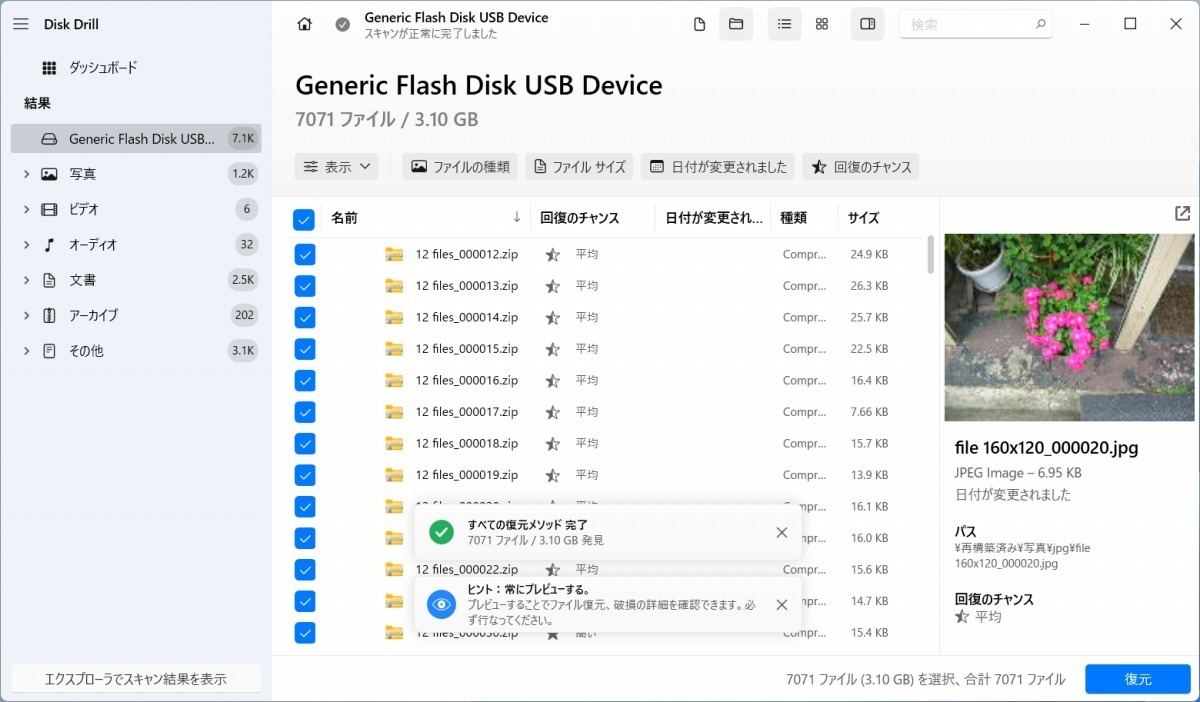This screenshot has width=1200, height=702.
Task: Select list view layout
Action: click(784, 24)
